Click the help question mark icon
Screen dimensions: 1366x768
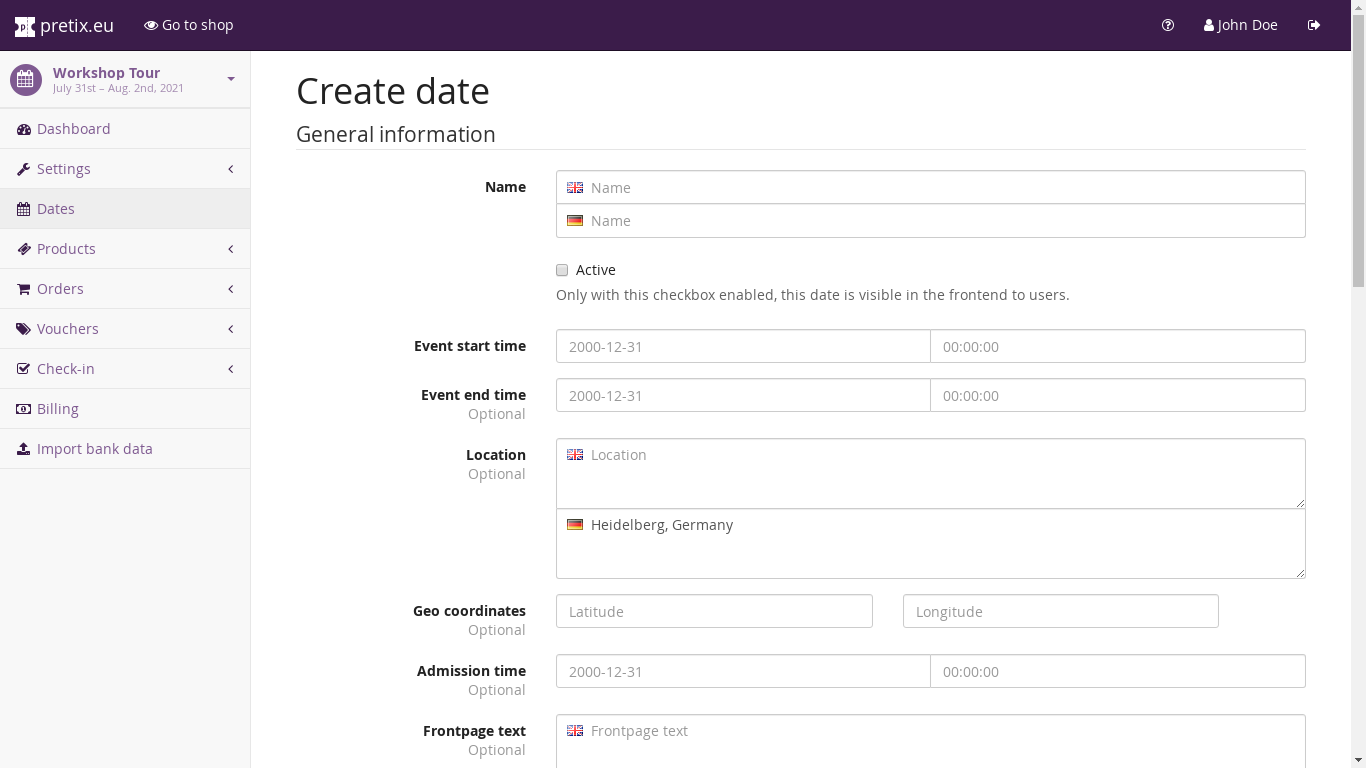(1168, 25)
